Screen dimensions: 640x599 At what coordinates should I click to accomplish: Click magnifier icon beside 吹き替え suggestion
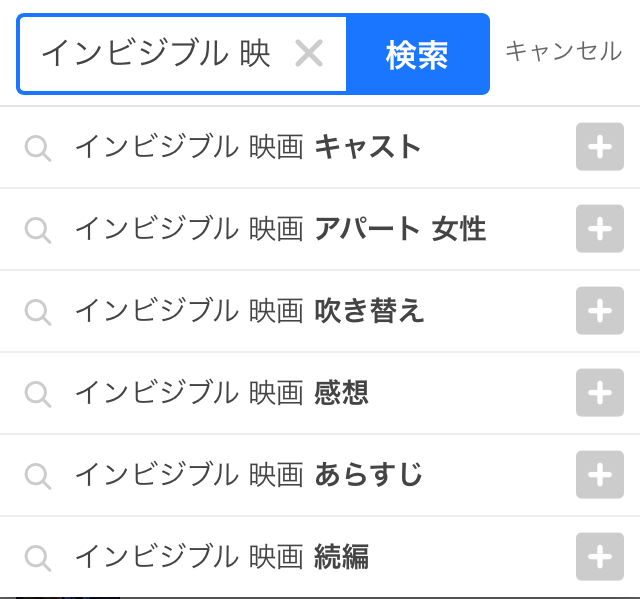[38, 312]
